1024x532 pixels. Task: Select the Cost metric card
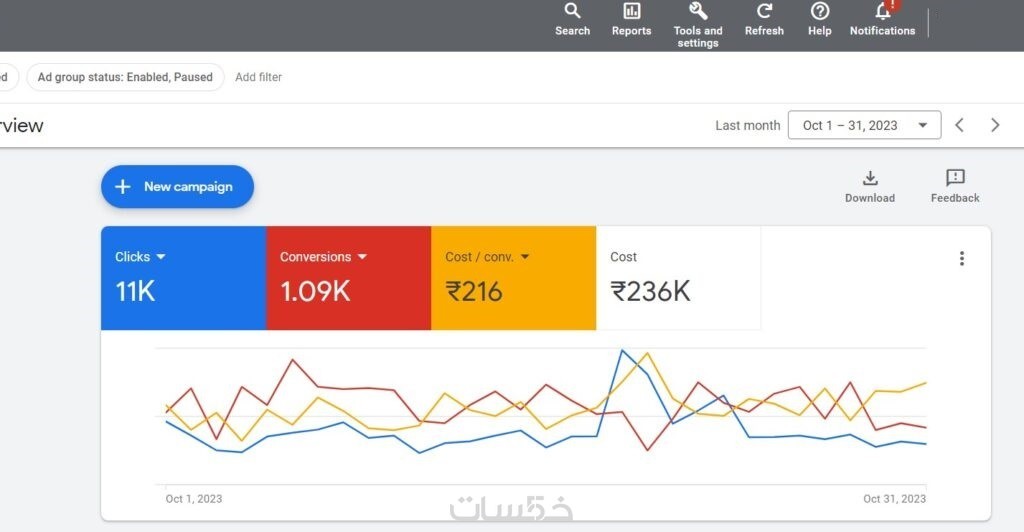point(678,277)
